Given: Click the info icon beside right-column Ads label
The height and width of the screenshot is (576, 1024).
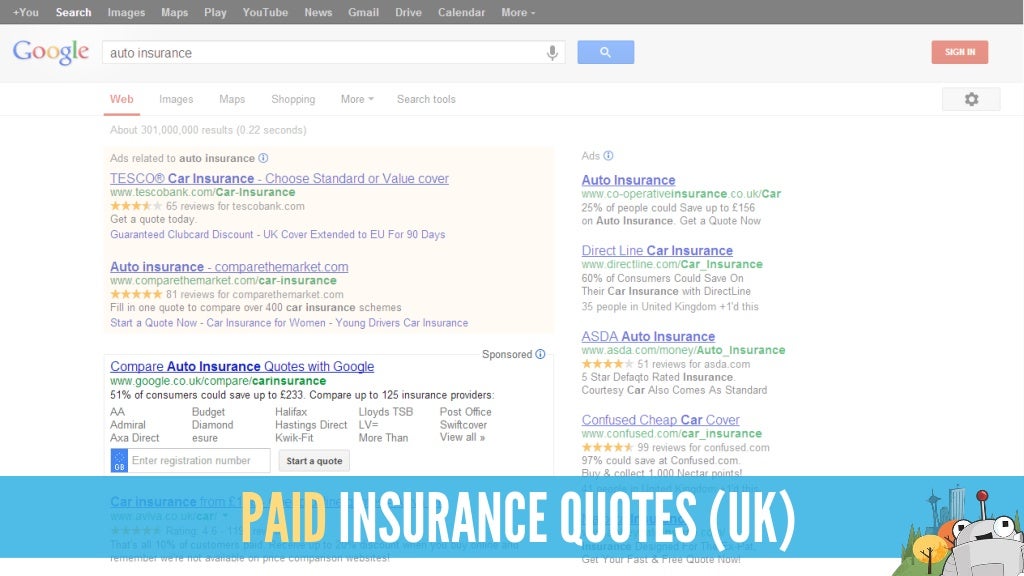Looking at the screenshot, I should (608, 155).
